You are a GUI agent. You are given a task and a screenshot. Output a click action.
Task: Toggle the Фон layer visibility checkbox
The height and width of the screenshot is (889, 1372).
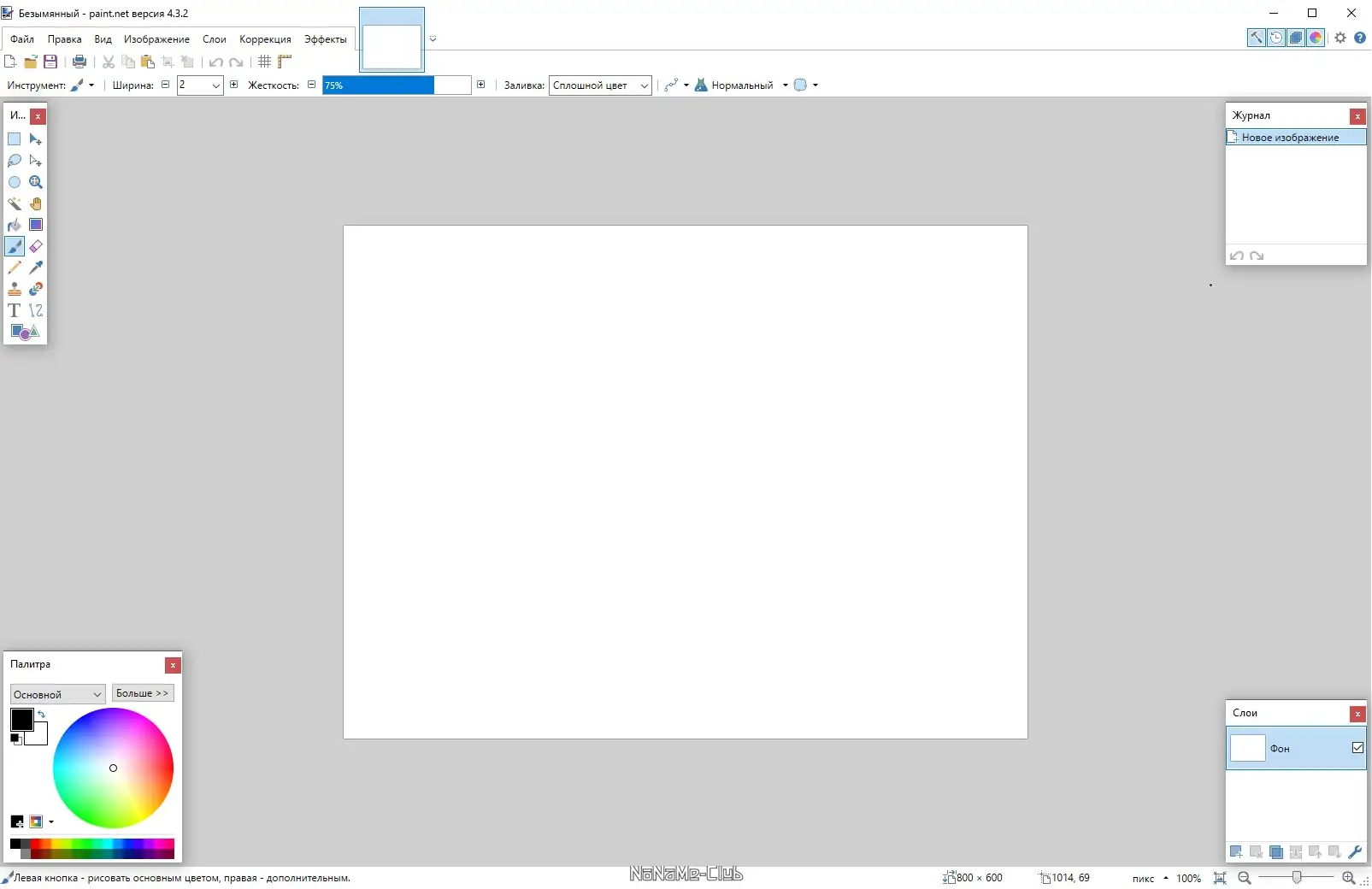click(x=1357, y=748)
